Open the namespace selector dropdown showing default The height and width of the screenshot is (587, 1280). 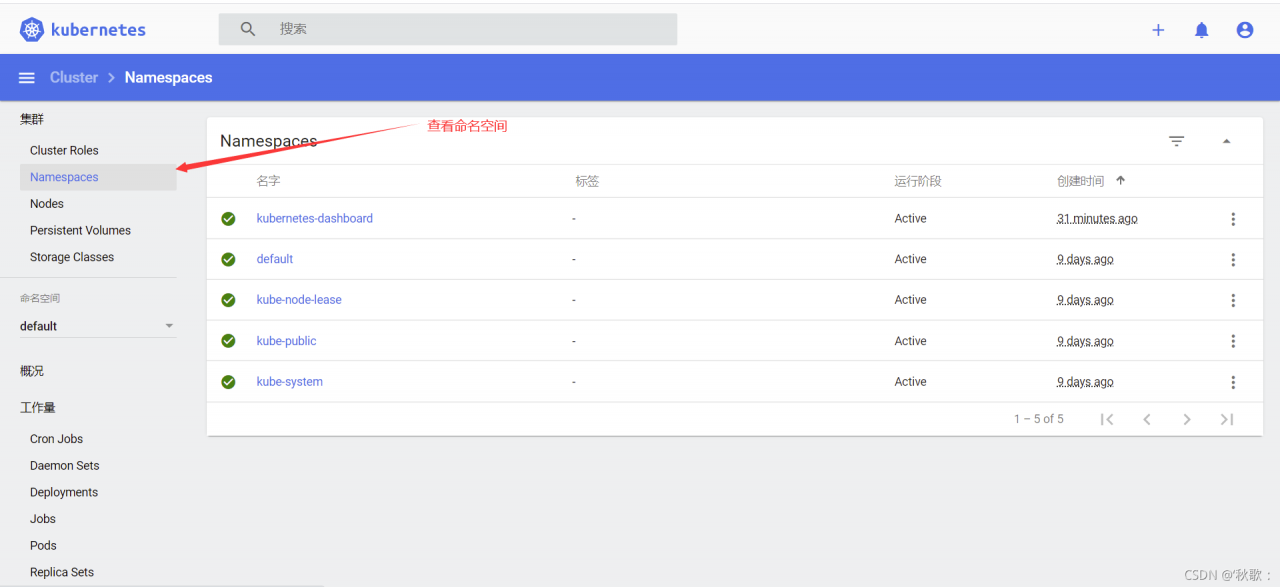(x=97, y=326)
